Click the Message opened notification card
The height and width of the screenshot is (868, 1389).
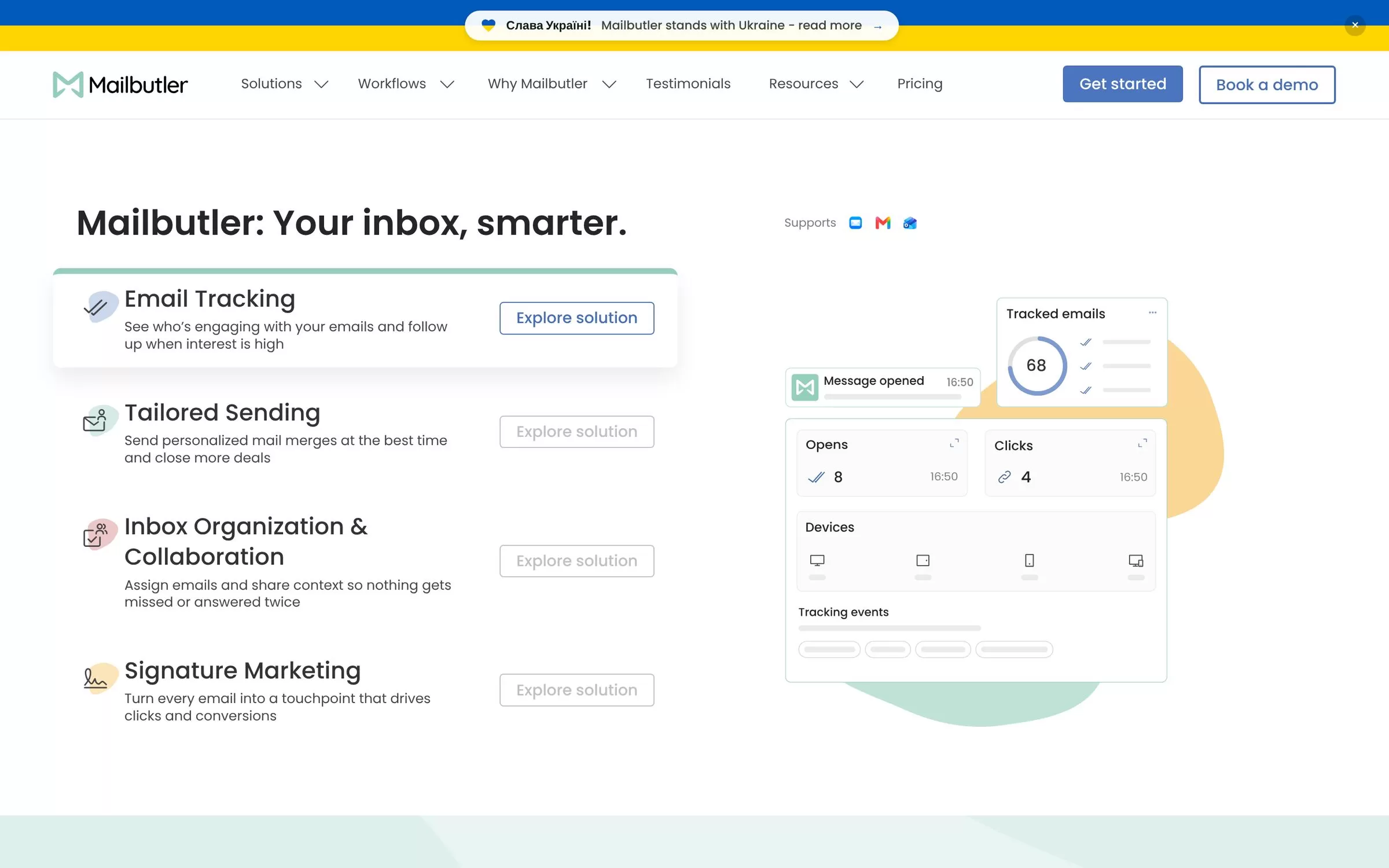[883, 387]
